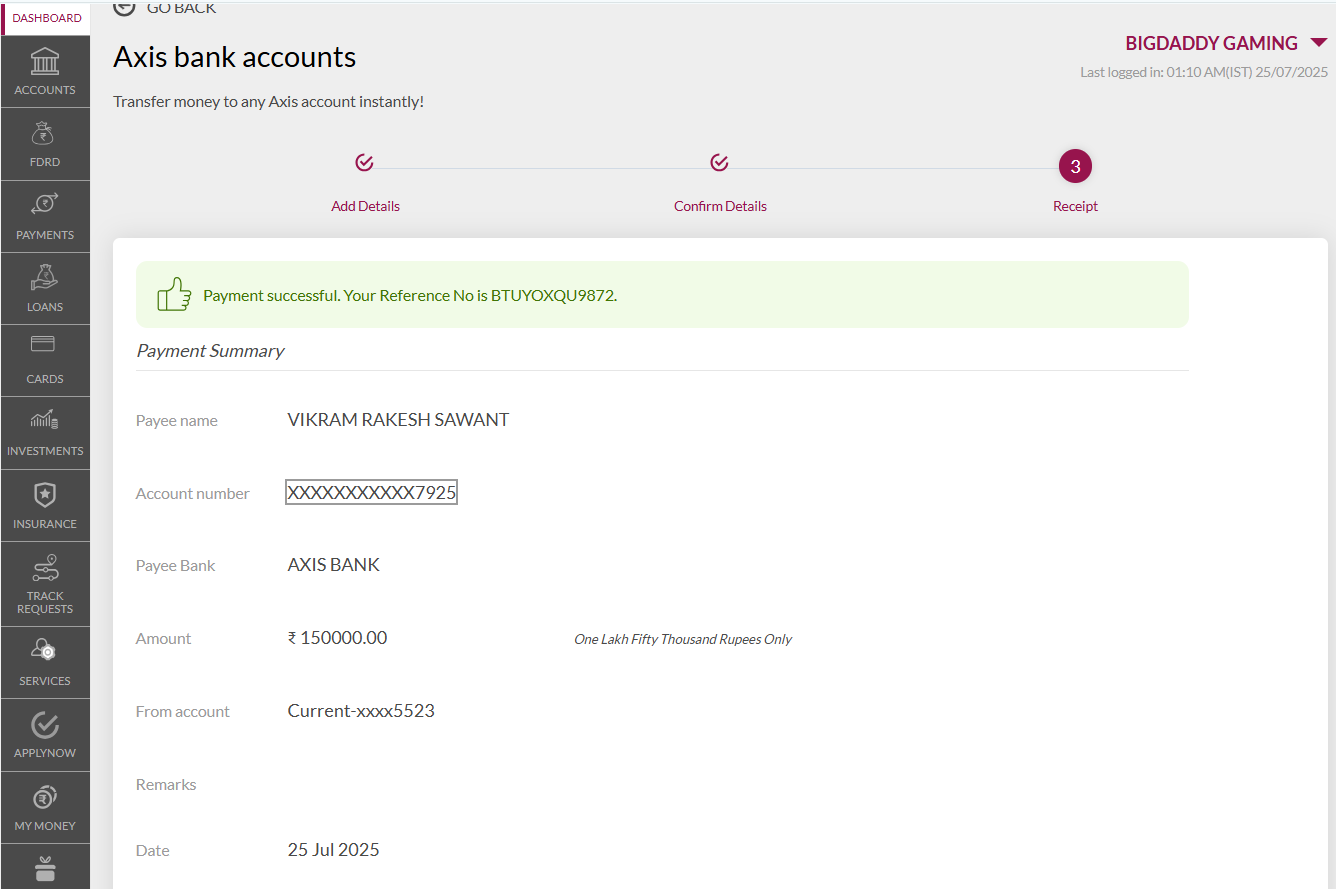Open Payments via the rupee transfer icon
1336x889 pixels.
[45, 205]
